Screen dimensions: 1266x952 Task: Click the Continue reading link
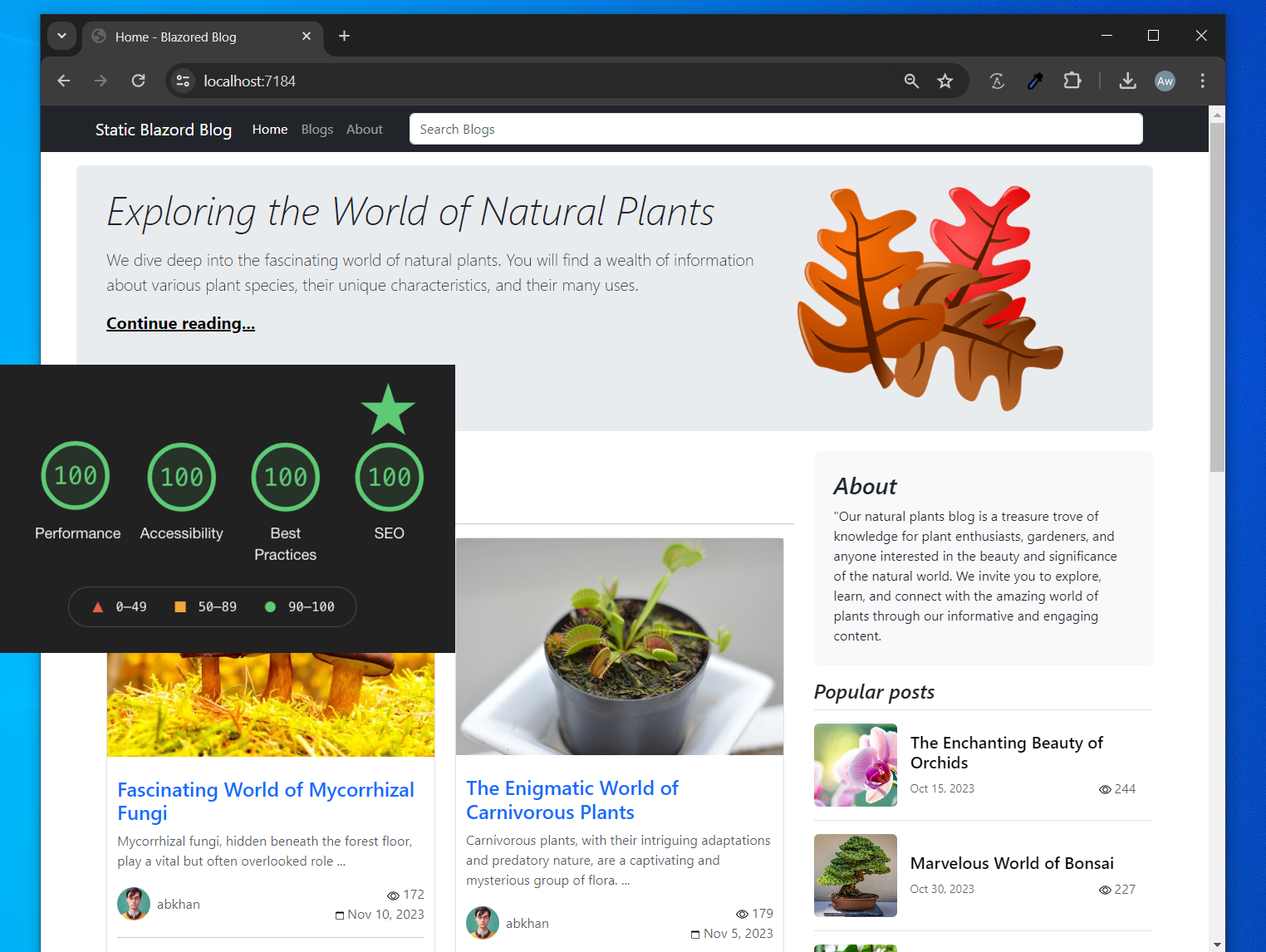180,323
